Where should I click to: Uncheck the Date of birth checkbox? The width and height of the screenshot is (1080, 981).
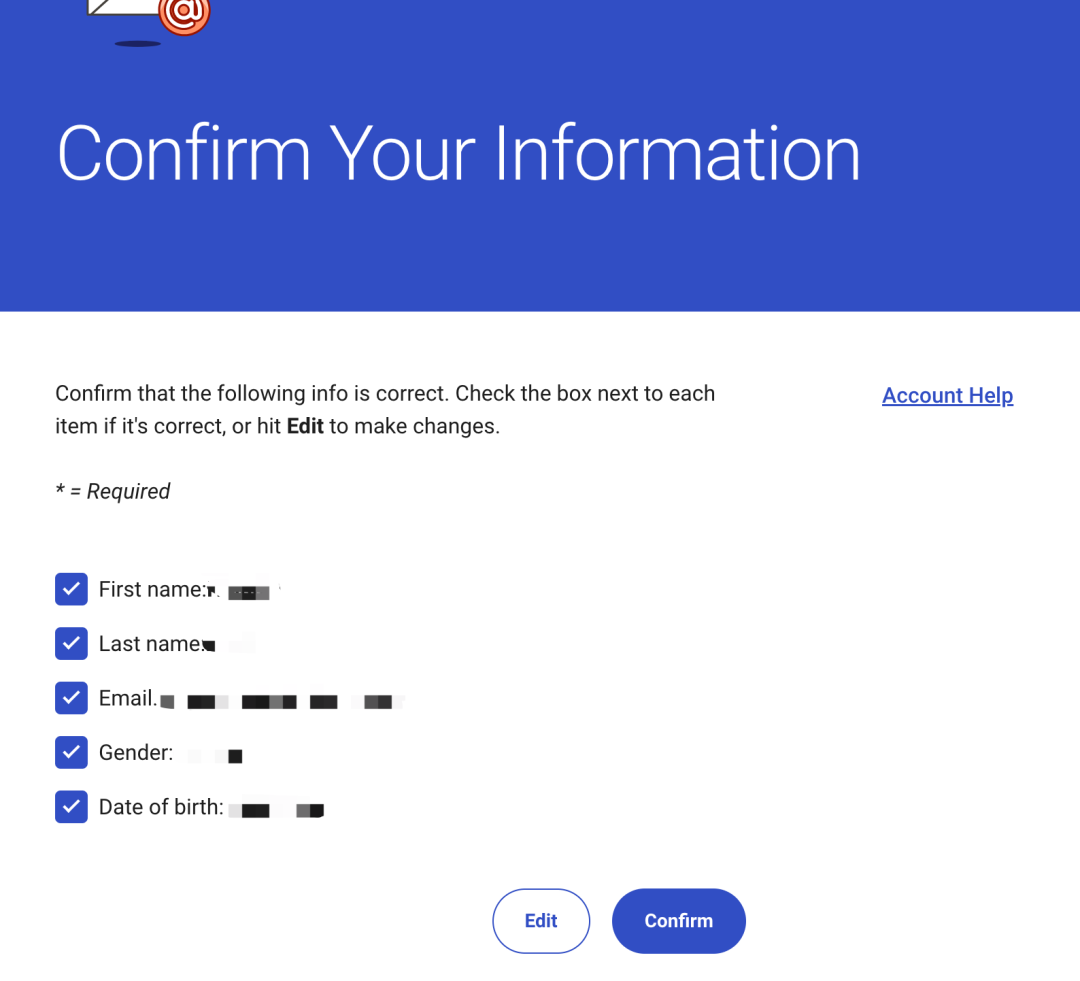(x=72, y=807)
